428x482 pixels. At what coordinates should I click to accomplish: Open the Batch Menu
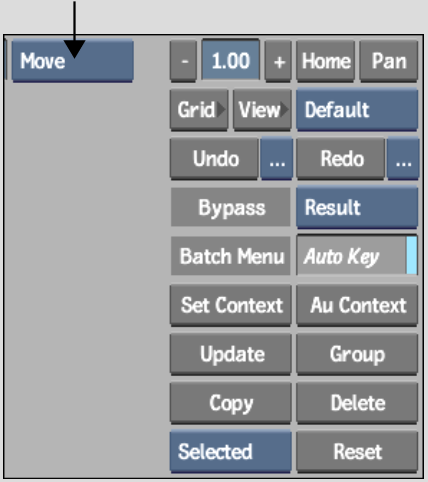point(231,256)
